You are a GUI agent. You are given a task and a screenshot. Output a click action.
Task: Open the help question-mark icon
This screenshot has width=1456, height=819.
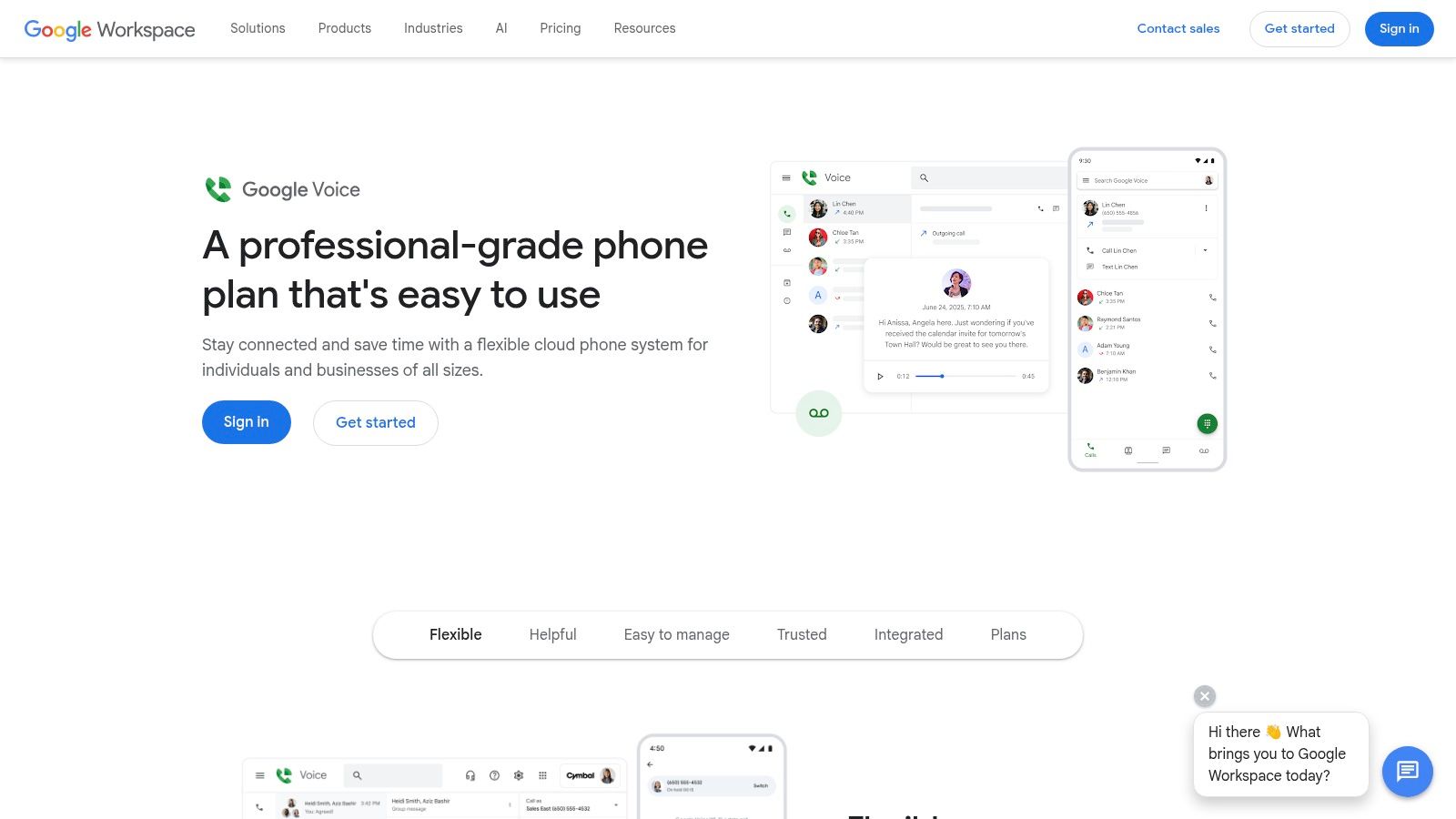494,775
